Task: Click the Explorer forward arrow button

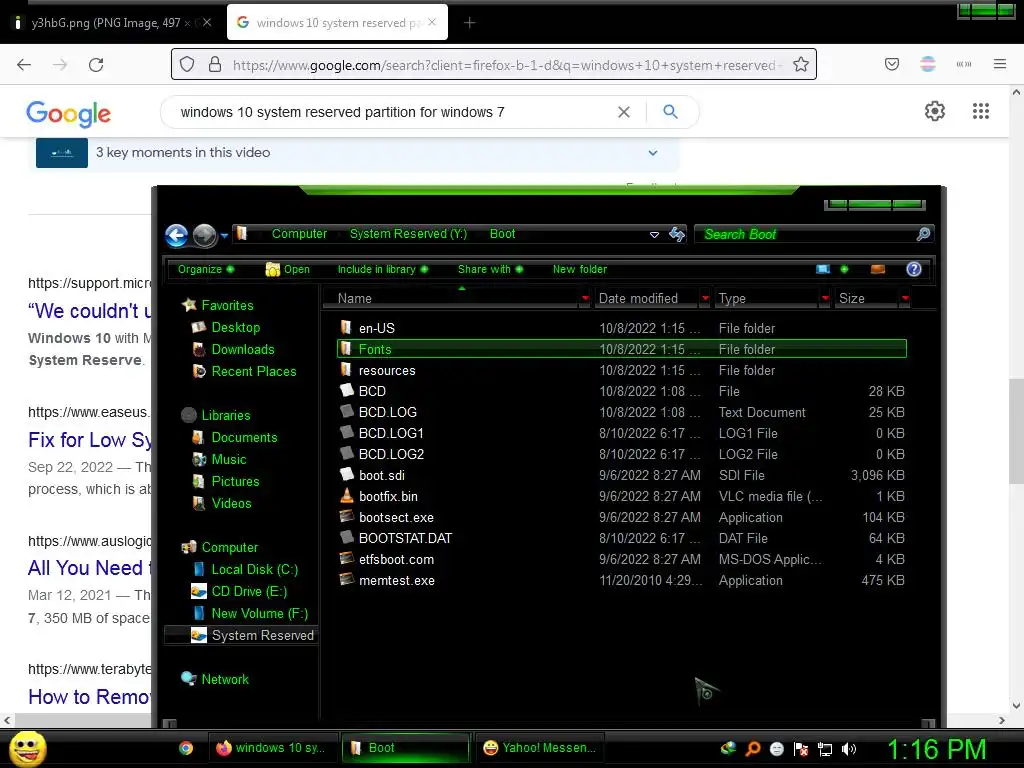Action: [204, 235]
